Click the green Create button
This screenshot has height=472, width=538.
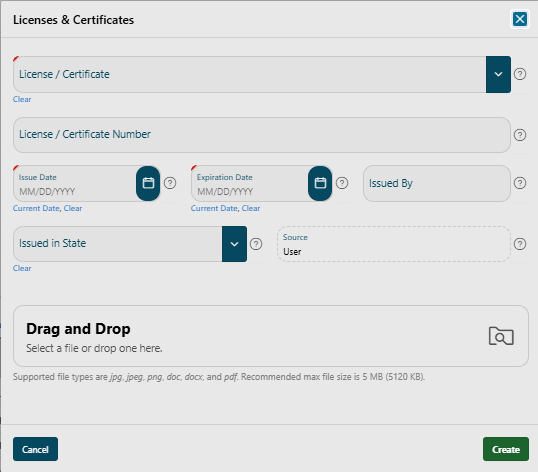coord(505,449)
